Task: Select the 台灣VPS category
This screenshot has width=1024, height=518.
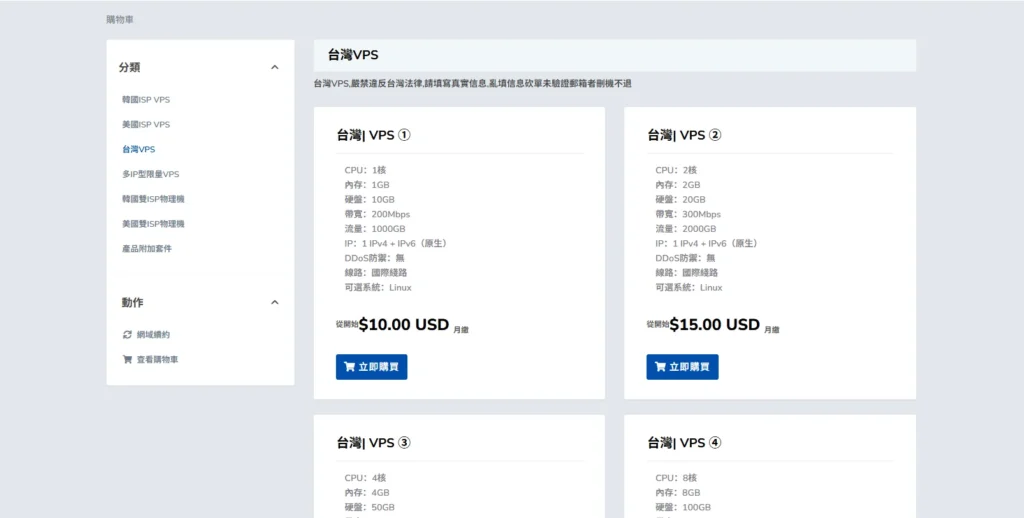Action: coord(138,150)
